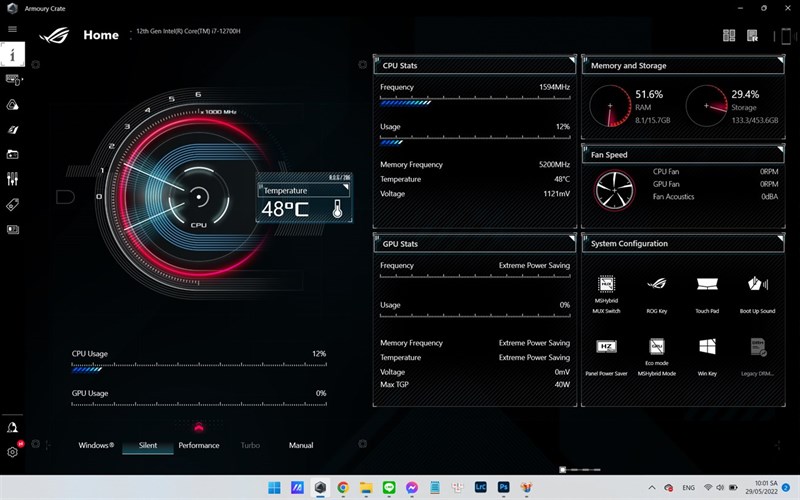The height and width of the screenshot is (500, 800).
Task: Click the gear icon beside Windows mode
Action: click(36, 444)
